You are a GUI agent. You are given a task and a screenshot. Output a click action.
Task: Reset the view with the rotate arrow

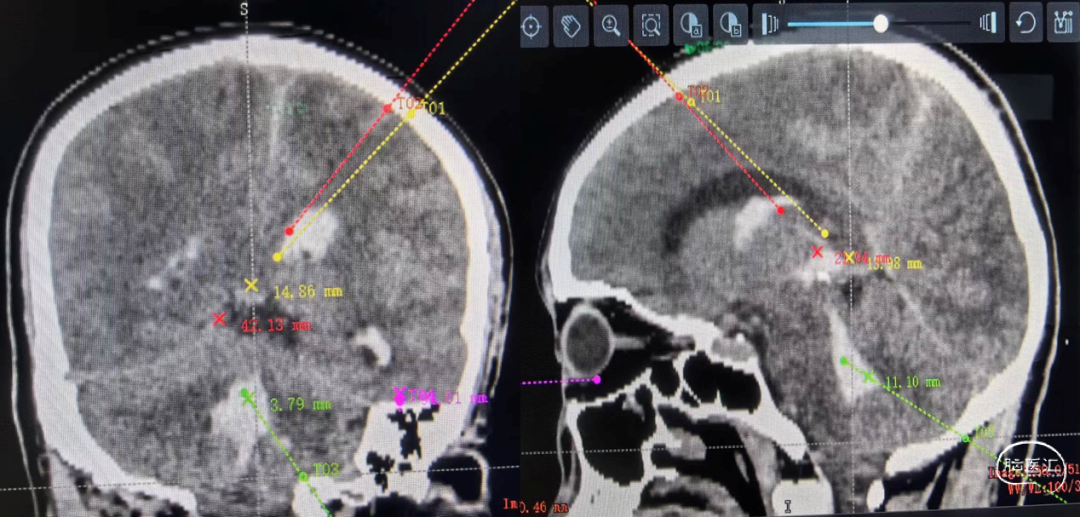tap(1025, 24)
